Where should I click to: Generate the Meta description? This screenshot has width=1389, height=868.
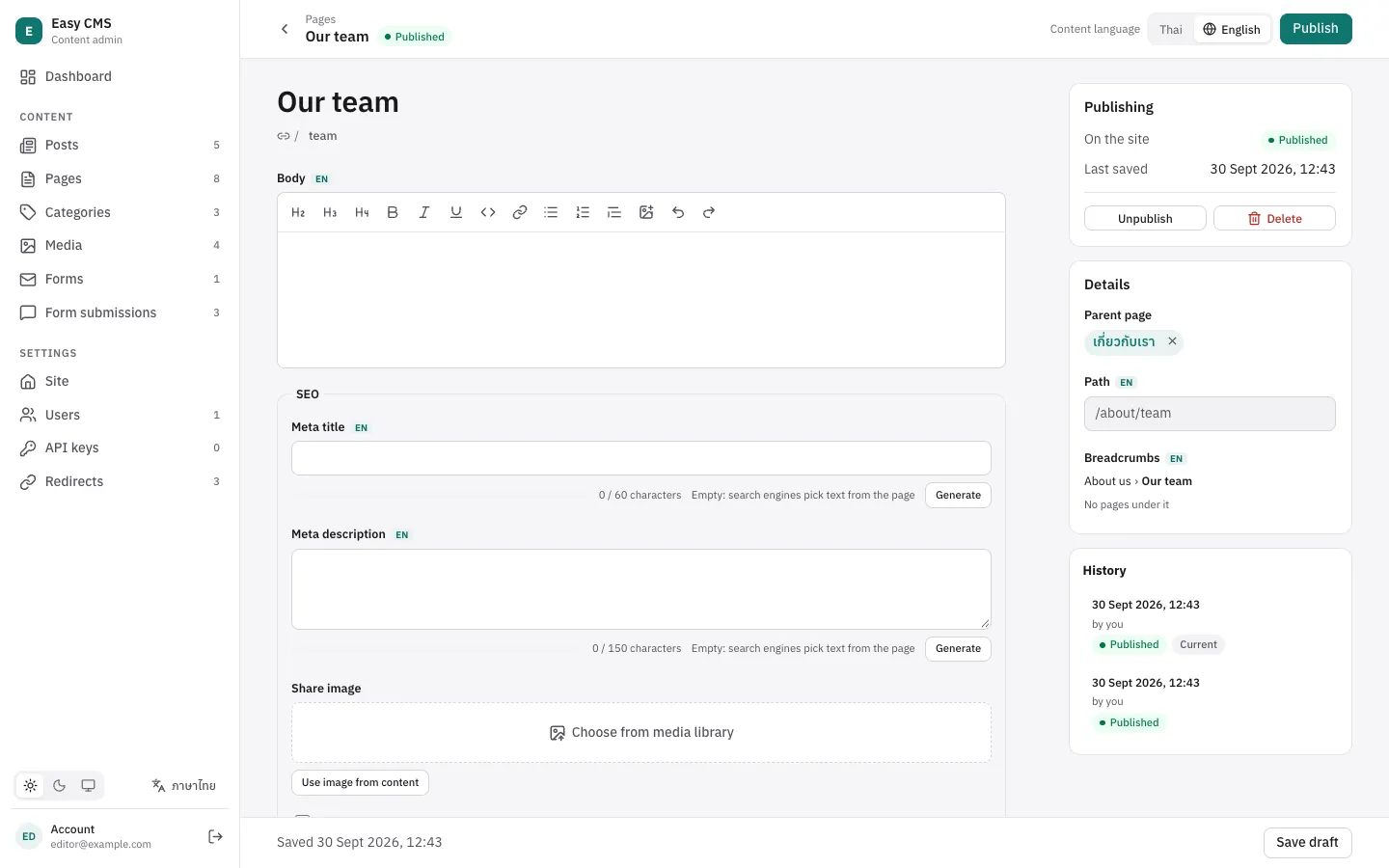pos(958,648)
